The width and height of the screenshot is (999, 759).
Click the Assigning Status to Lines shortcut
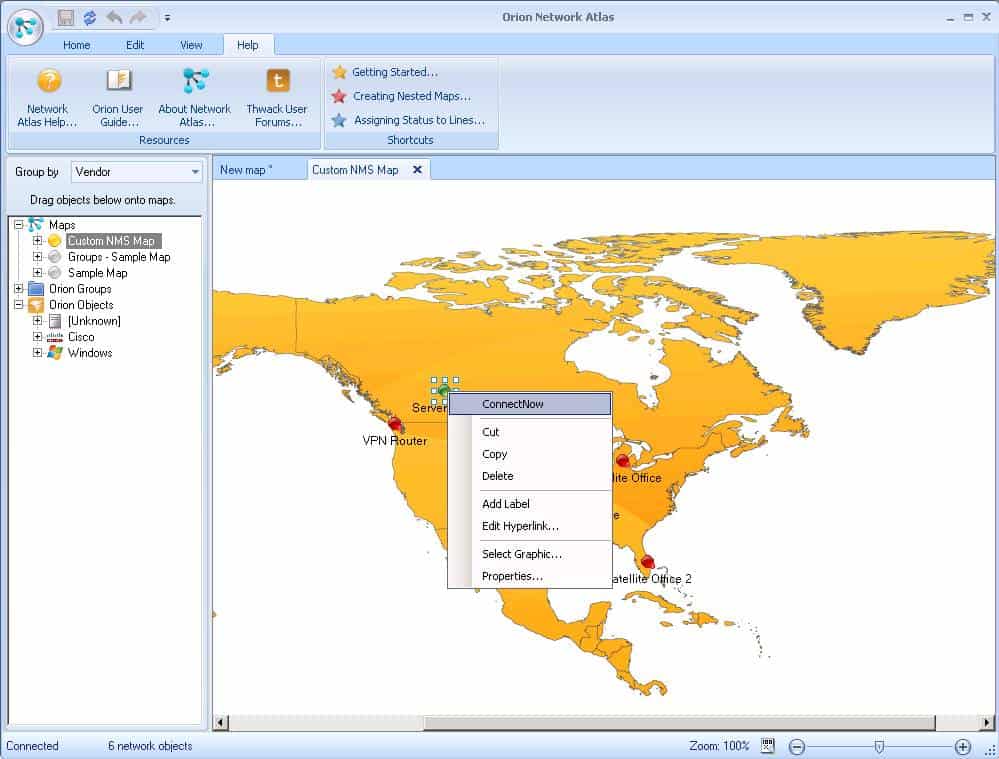click(x=409, y=120)
